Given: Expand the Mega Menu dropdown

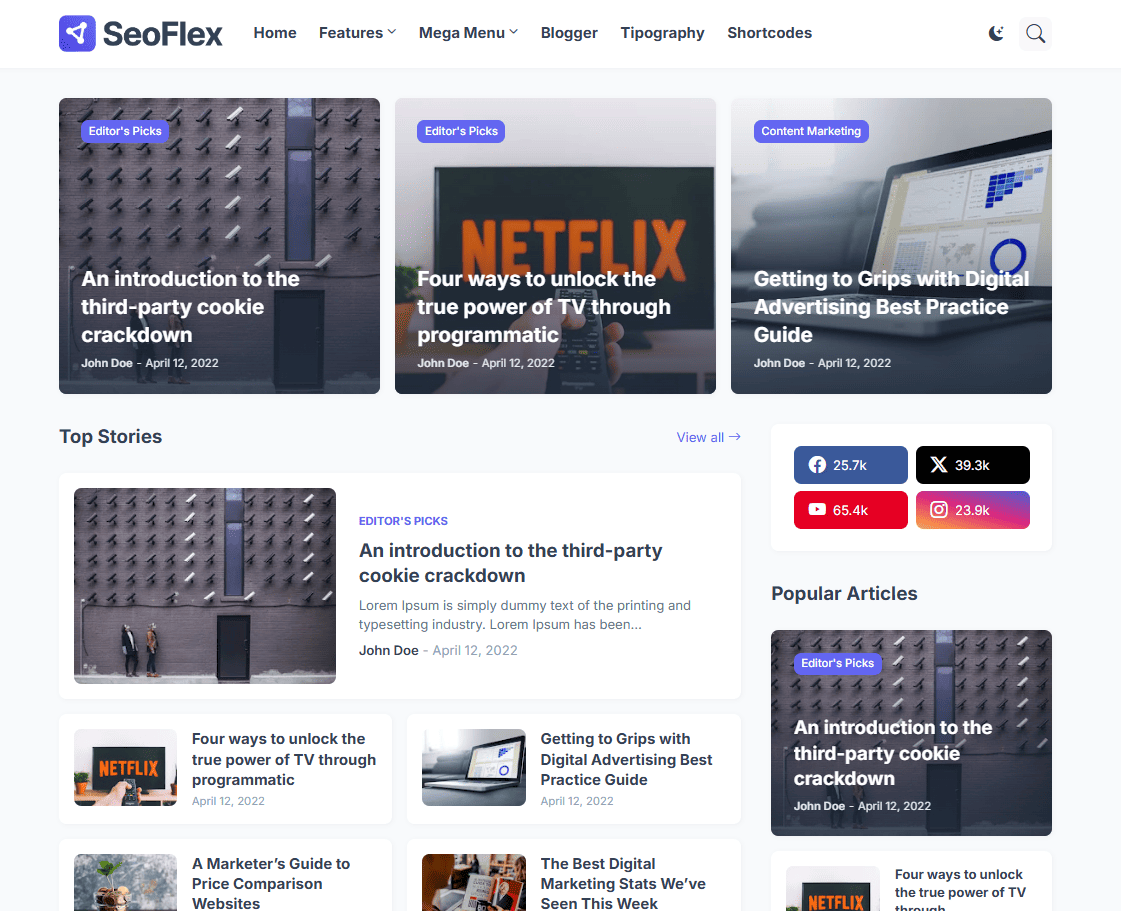Looking at the screenshot, I should coord(468,33).
